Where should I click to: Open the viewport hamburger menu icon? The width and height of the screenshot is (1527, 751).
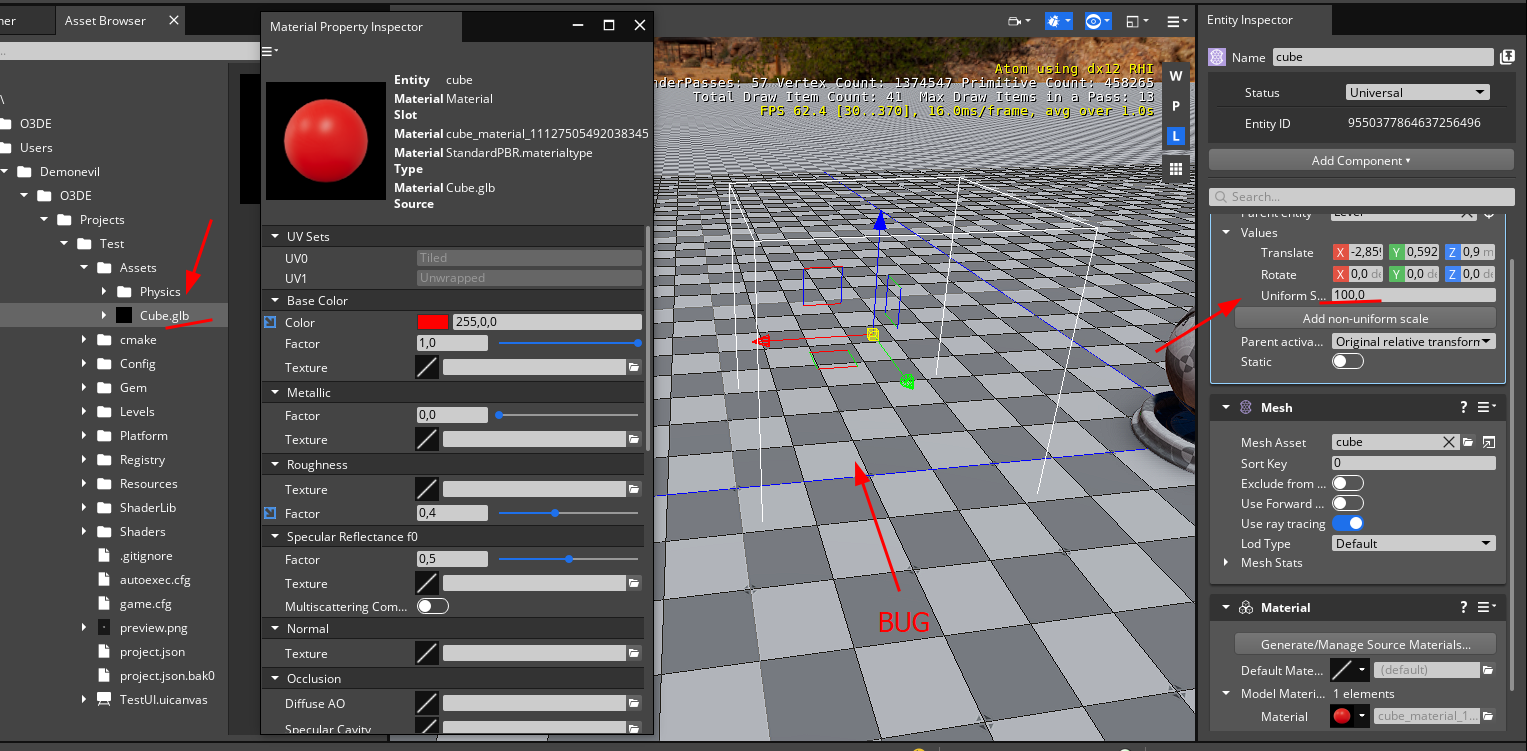click(1174, 21)
